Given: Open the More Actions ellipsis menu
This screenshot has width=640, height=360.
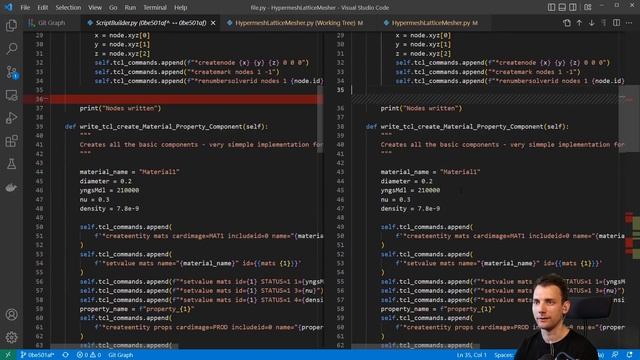Looking at the screenshot, I should point(629,23).
